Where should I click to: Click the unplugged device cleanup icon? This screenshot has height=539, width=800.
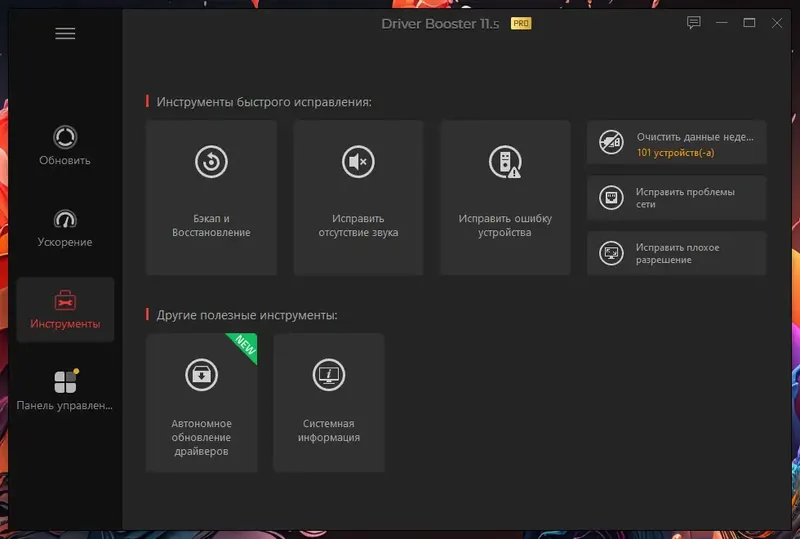tap(611, 142)
